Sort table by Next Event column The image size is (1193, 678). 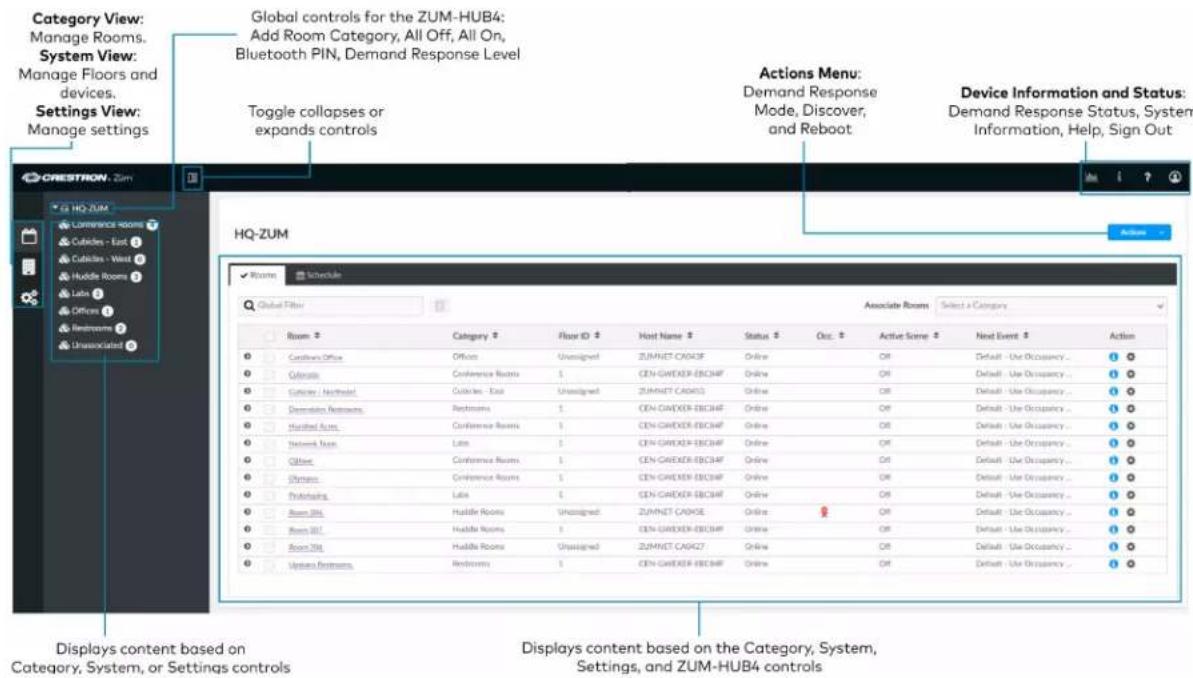pyautogui.click(x=1003, y=336)
